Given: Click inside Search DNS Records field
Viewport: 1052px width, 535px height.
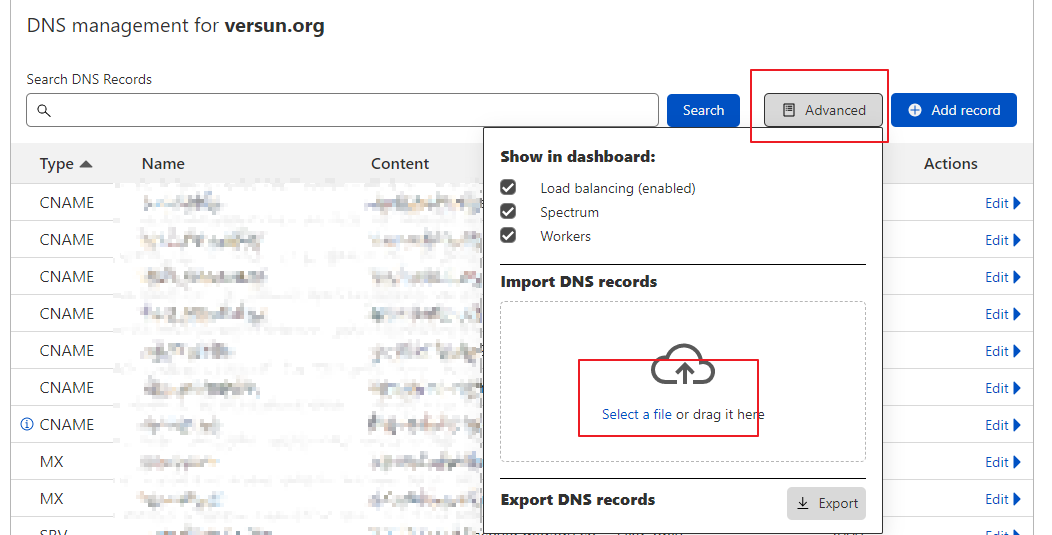Looking at the screenshot, I should 350,111.
